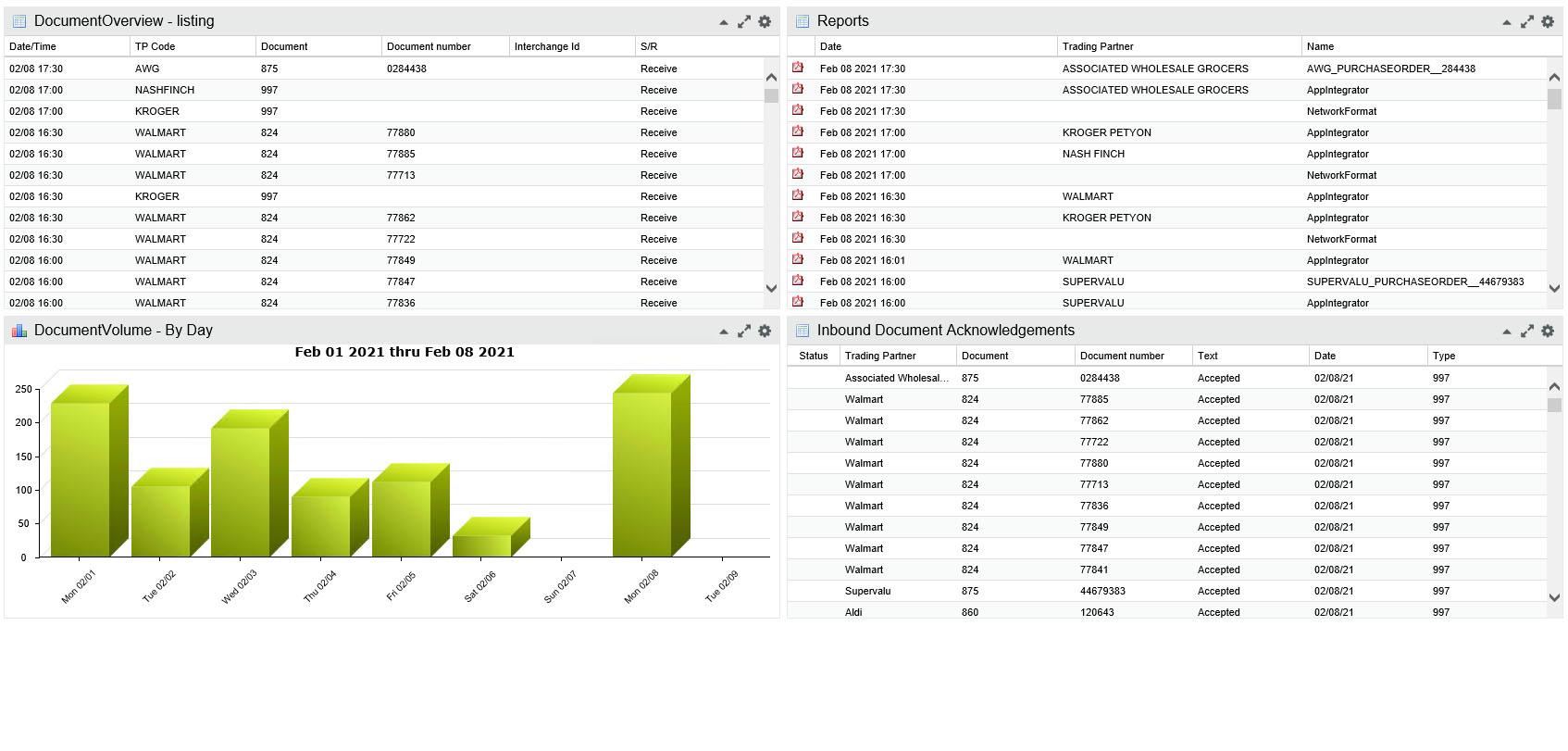Select SUPERVALU_PURCHASEORDER__44679383 report name
Screen dimensions: 1568x751
click(x=1415, y=282)
